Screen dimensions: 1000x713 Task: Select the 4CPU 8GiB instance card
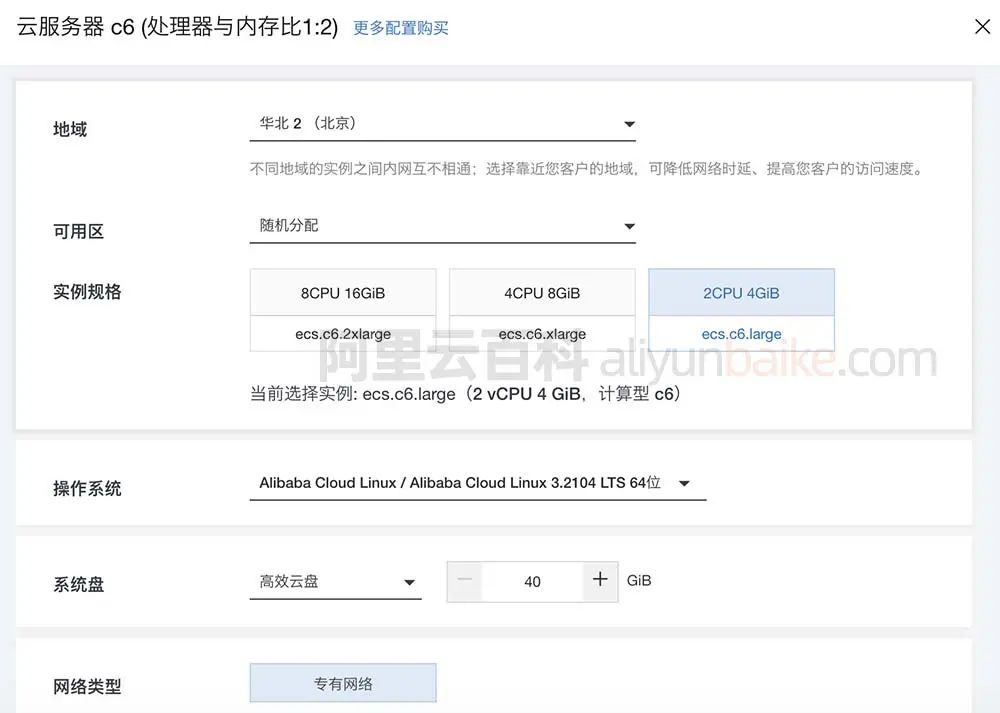(542, 291)
